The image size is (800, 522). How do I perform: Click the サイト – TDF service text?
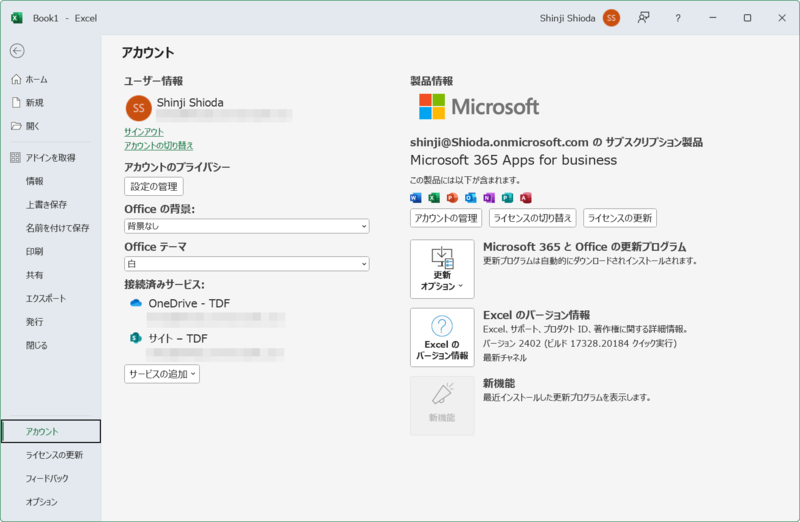(x=178, y=338)
